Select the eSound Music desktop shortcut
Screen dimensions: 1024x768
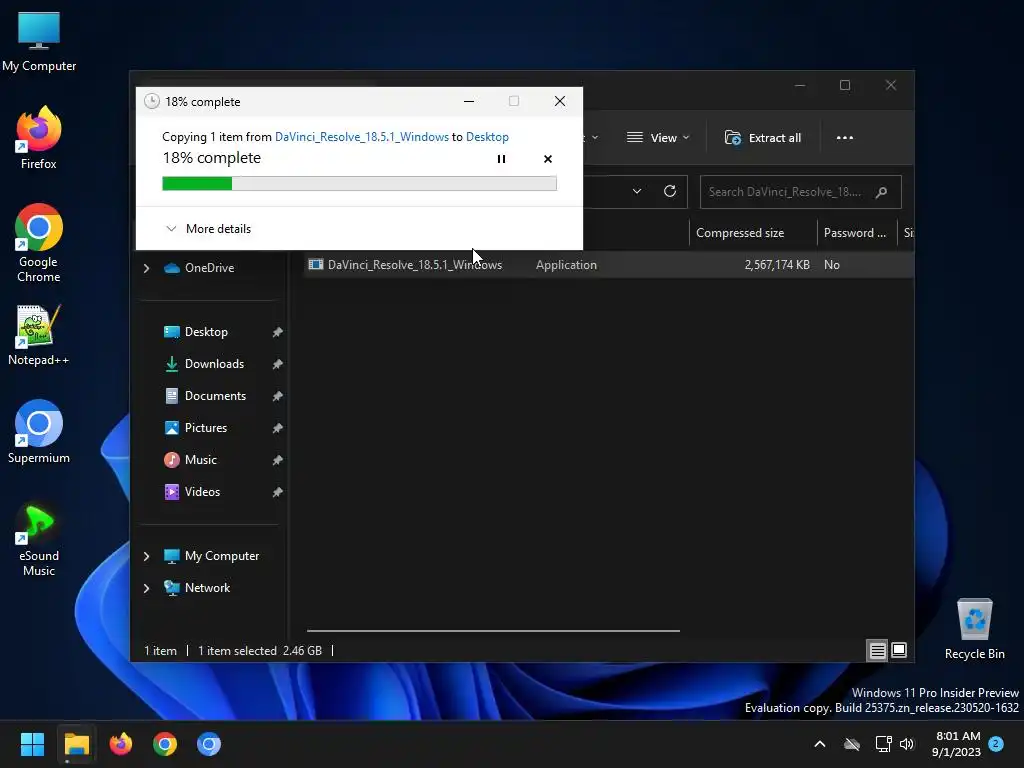39,541
